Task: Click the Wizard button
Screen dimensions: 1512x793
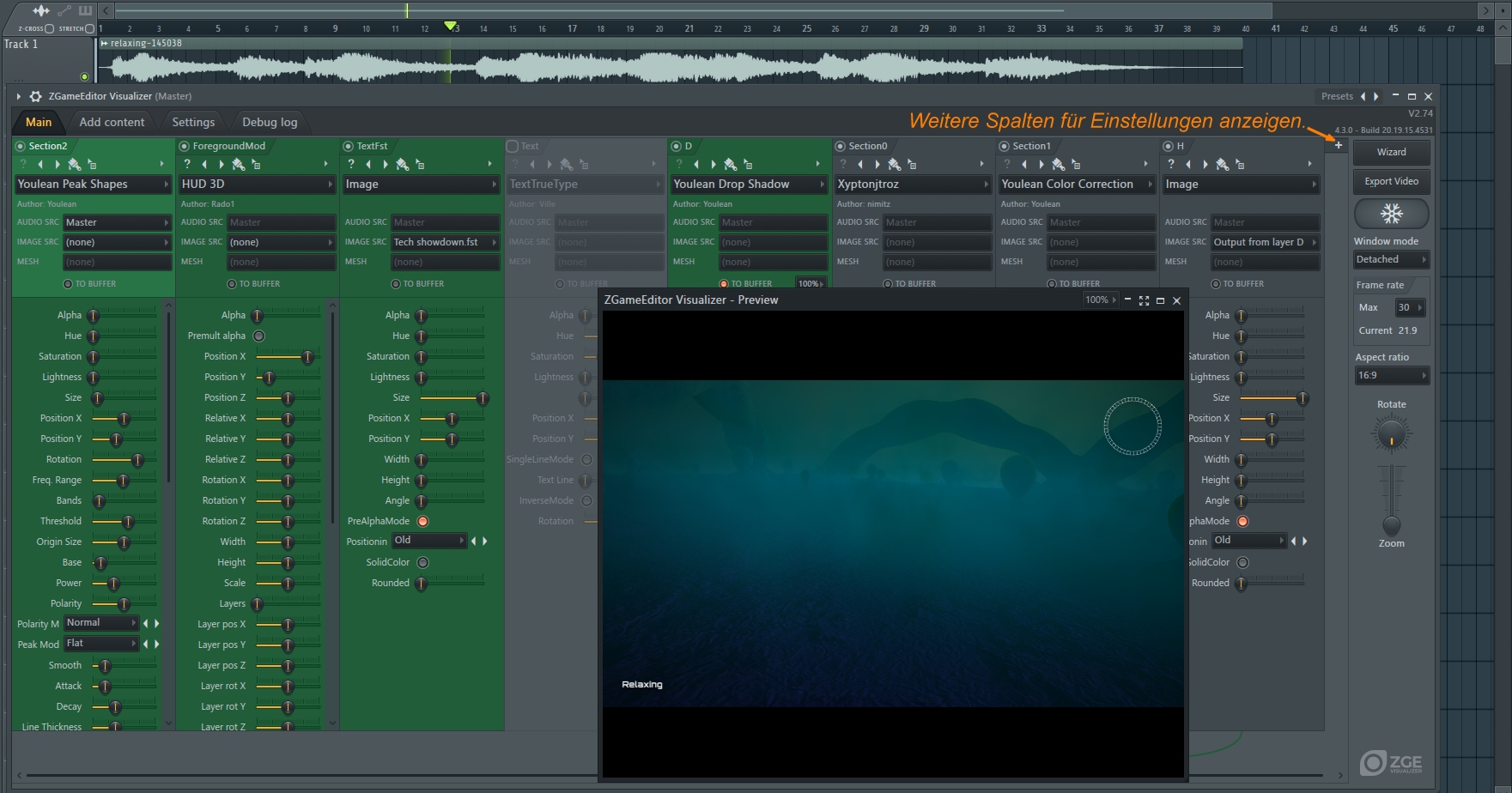Action: [x=1391, y=153]
